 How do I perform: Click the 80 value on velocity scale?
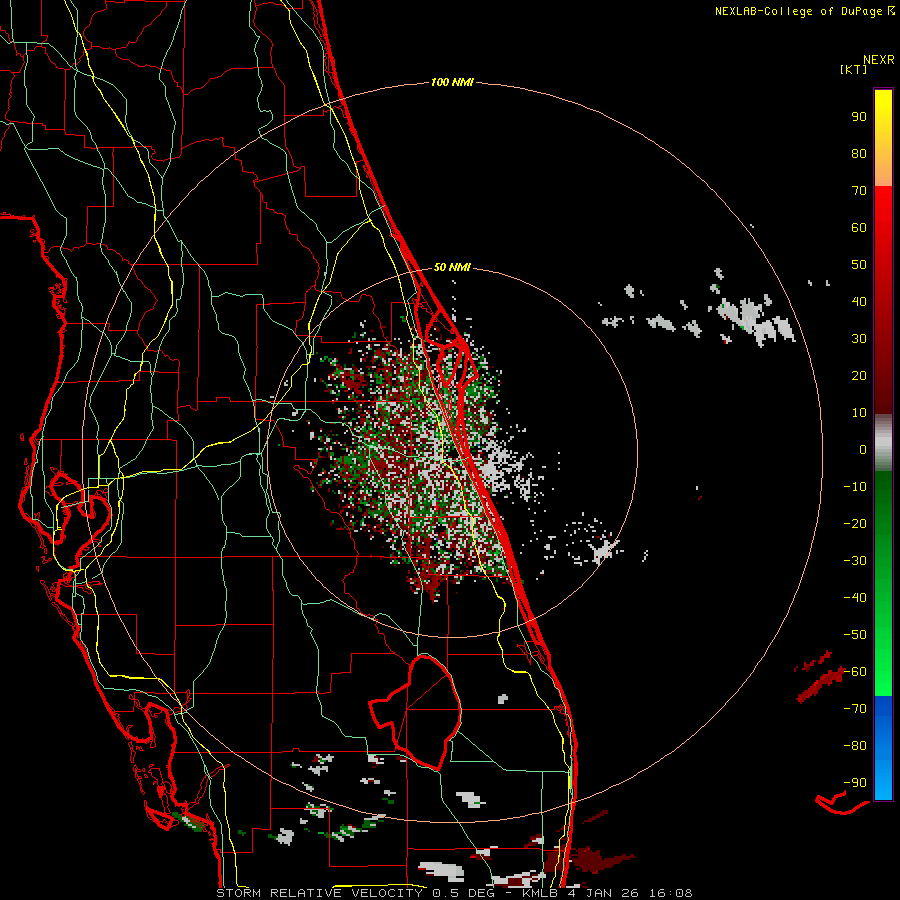coord(859,153)
